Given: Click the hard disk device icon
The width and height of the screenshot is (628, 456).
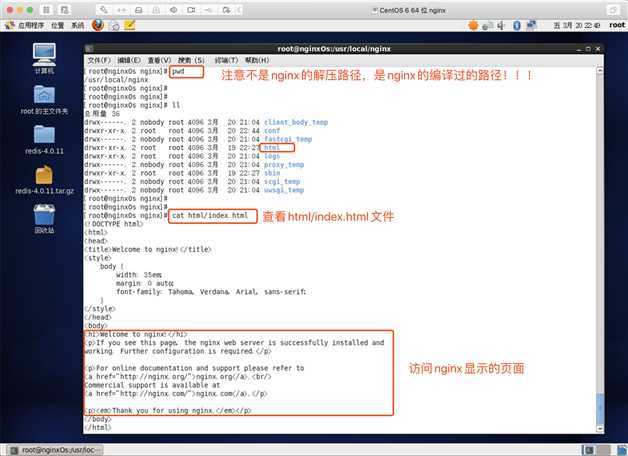Looking at the screenshot, I should pyautogui.click(x=139, y=10).
